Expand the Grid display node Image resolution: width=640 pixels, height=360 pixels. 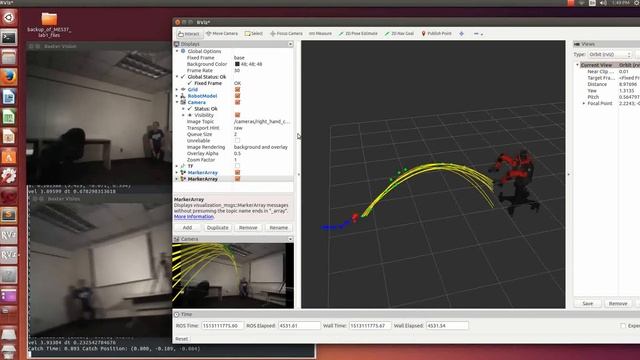[x=177, y=89]
